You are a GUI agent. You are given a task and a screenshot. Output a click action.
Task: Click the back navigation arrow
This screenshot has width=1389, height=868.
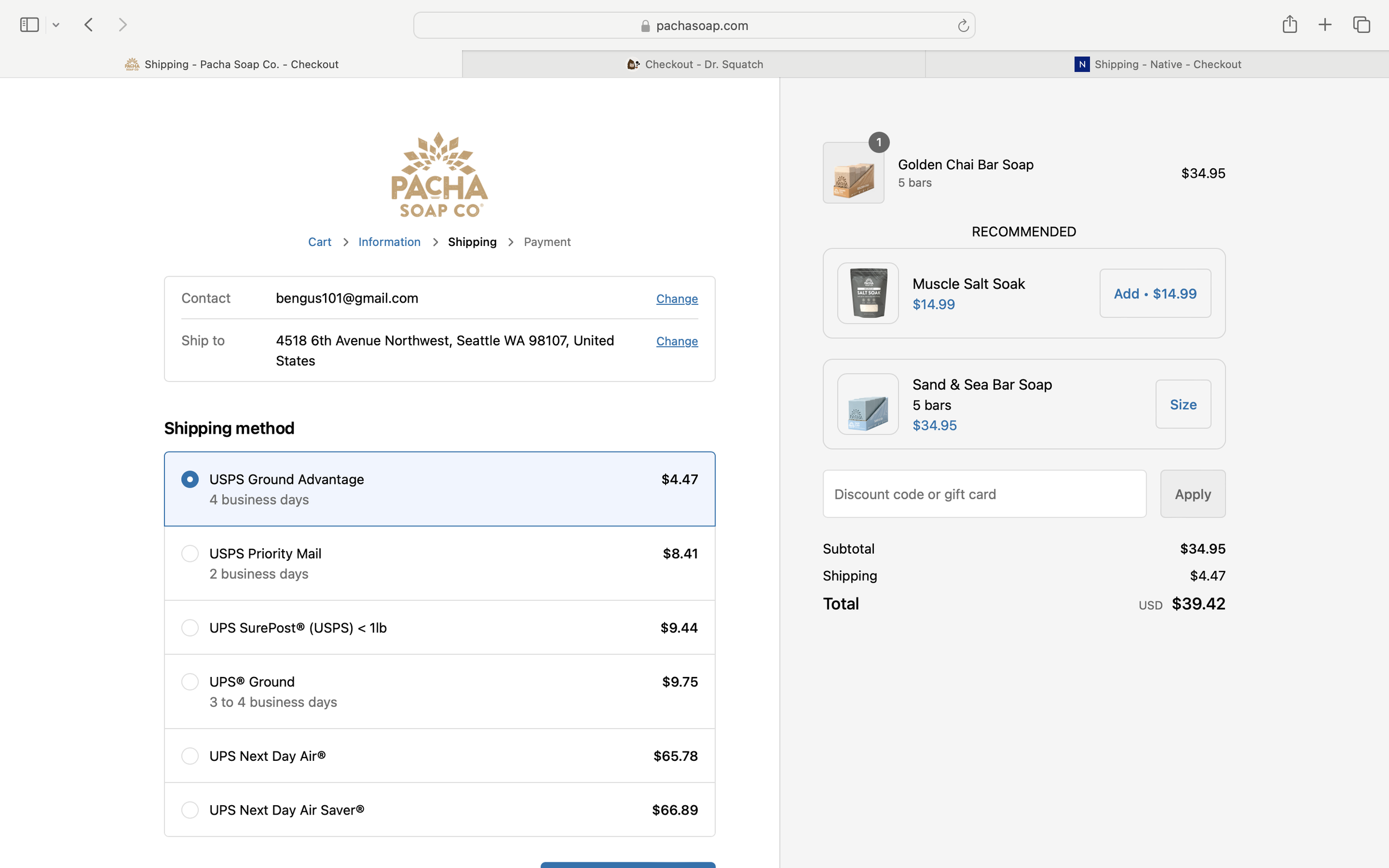pos(88,24)
